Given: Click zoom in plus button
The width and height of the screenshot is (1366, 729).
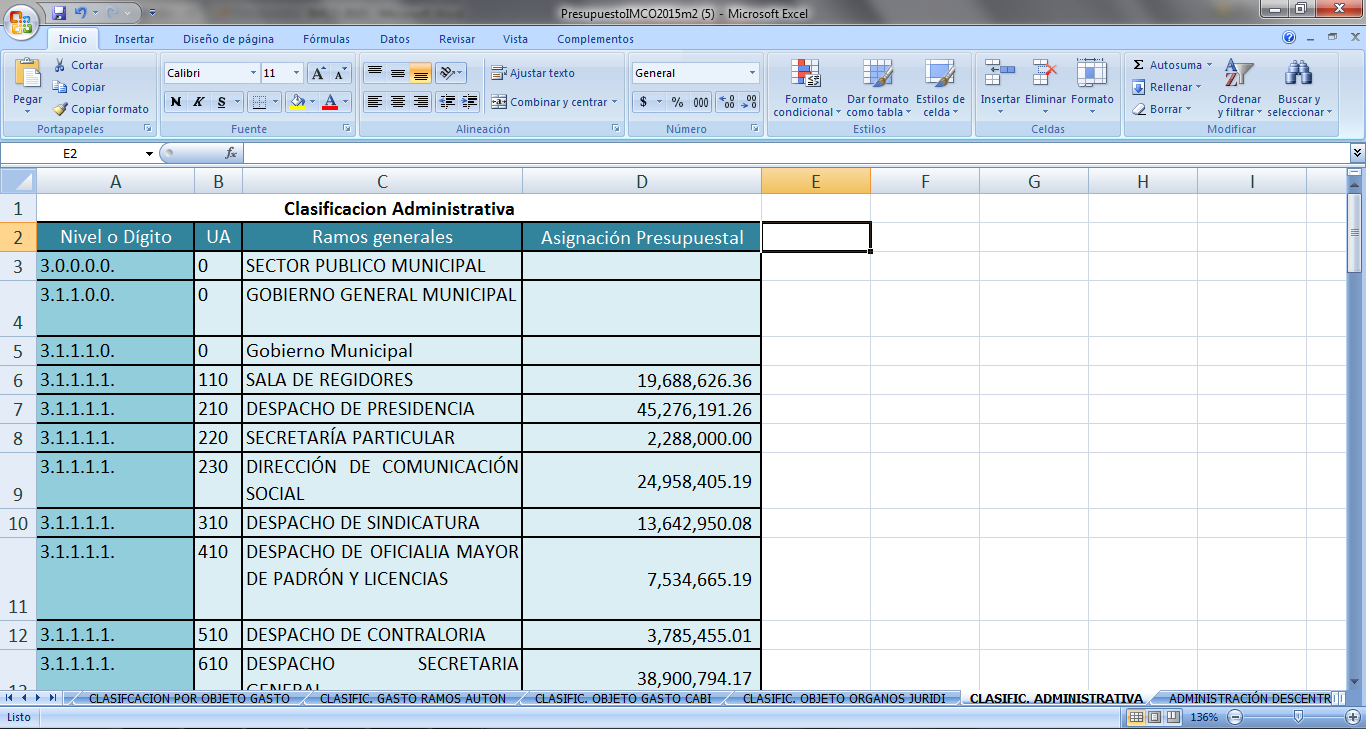Looking at the screenshot, I should pos(1353,717).
